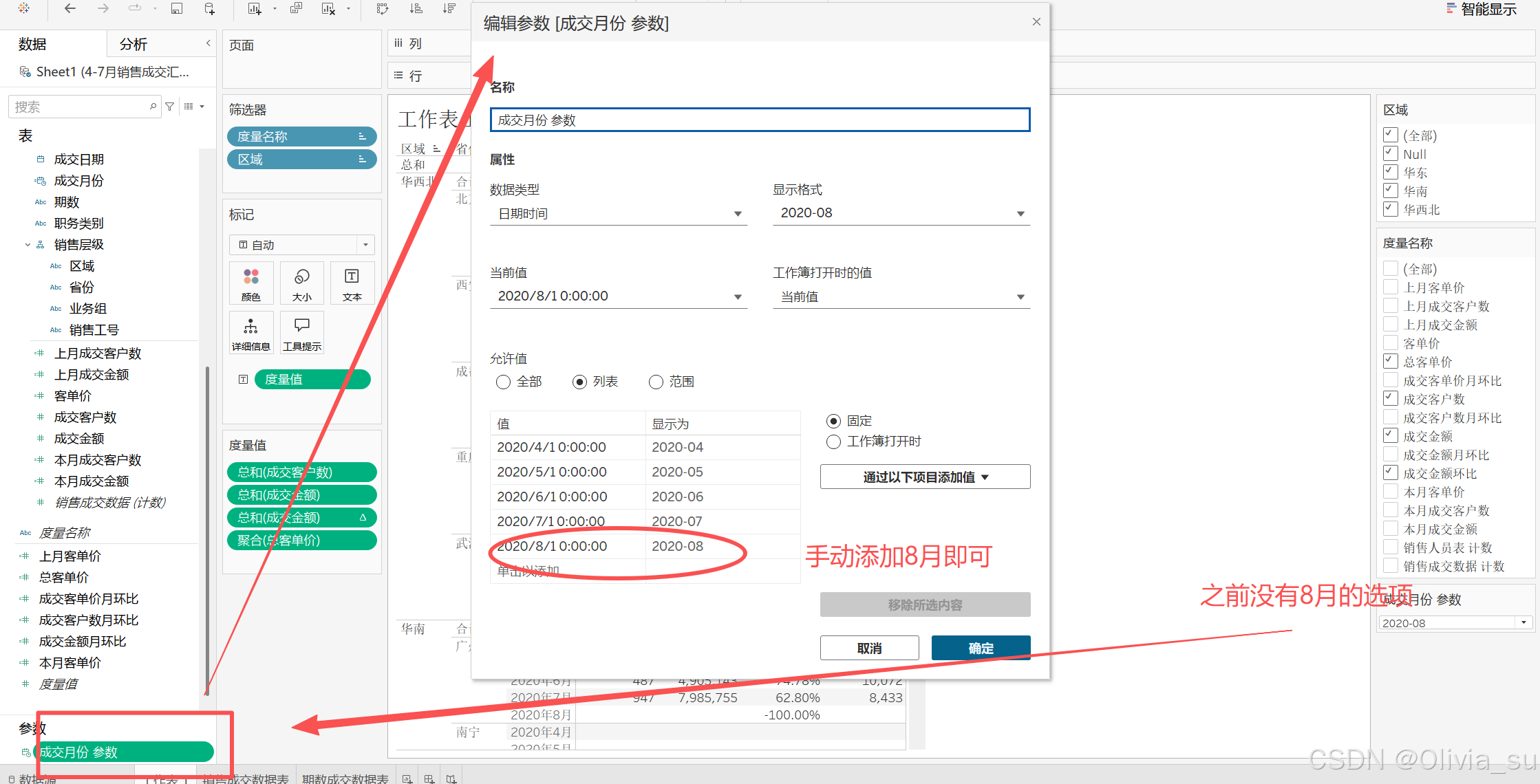Click the 名称 input field
This screenshot has height=784, width=1540.
[760, 120]
